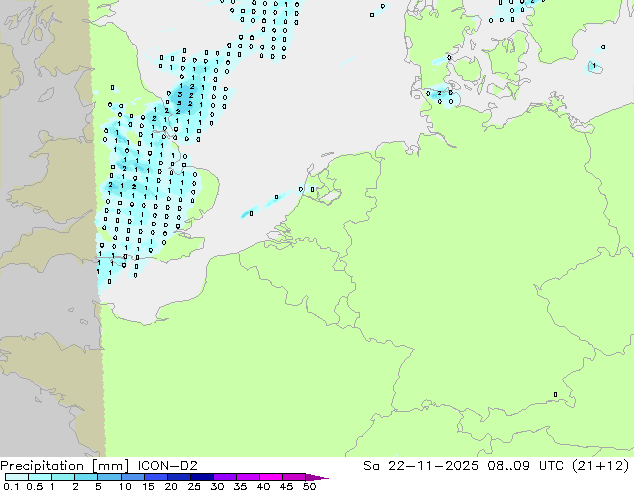Click the legend swatch between 5 and 10
The image size is (634, 490).
point(109,477)
